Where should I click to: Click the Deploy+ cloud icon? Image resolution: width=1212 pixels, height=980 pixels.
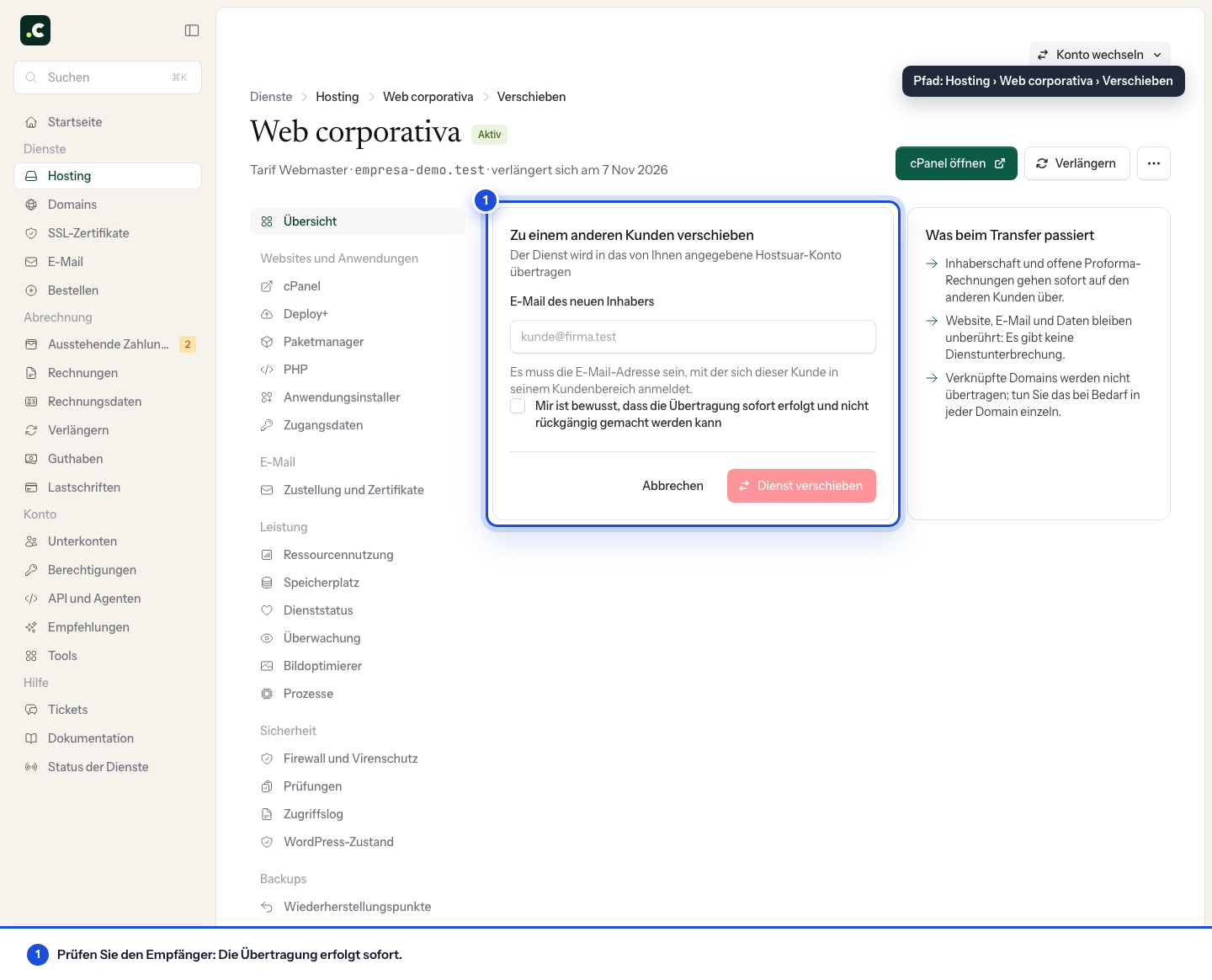coord(267,314)
